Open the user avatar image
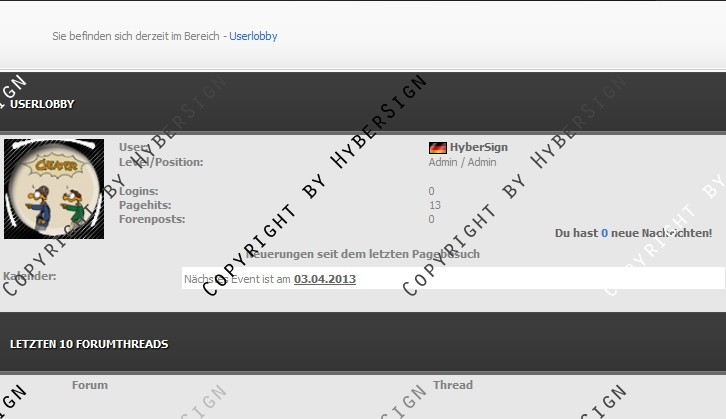726x419 pixels. 54,189
